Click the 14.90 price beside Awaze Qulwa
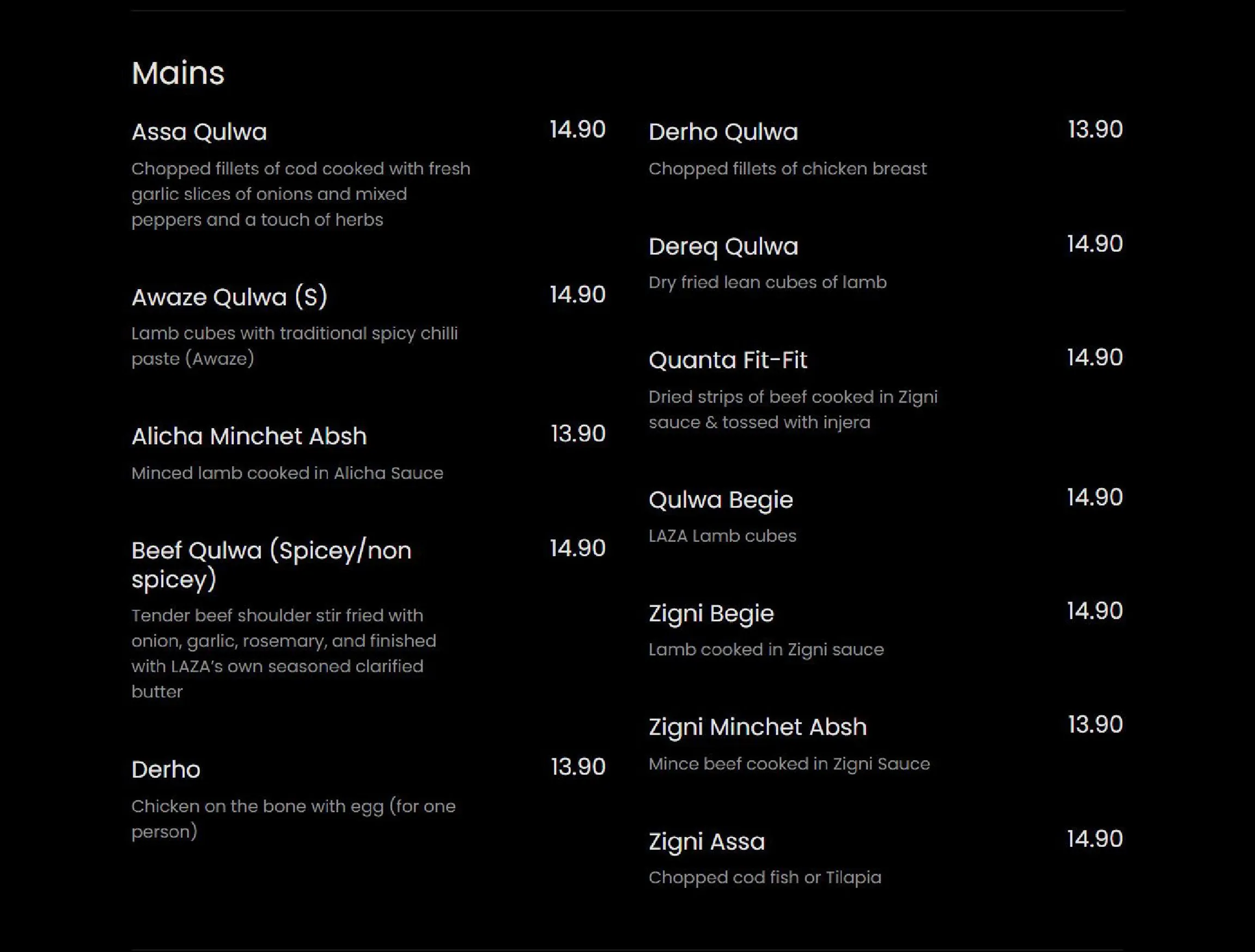 (x=577, y=295)
